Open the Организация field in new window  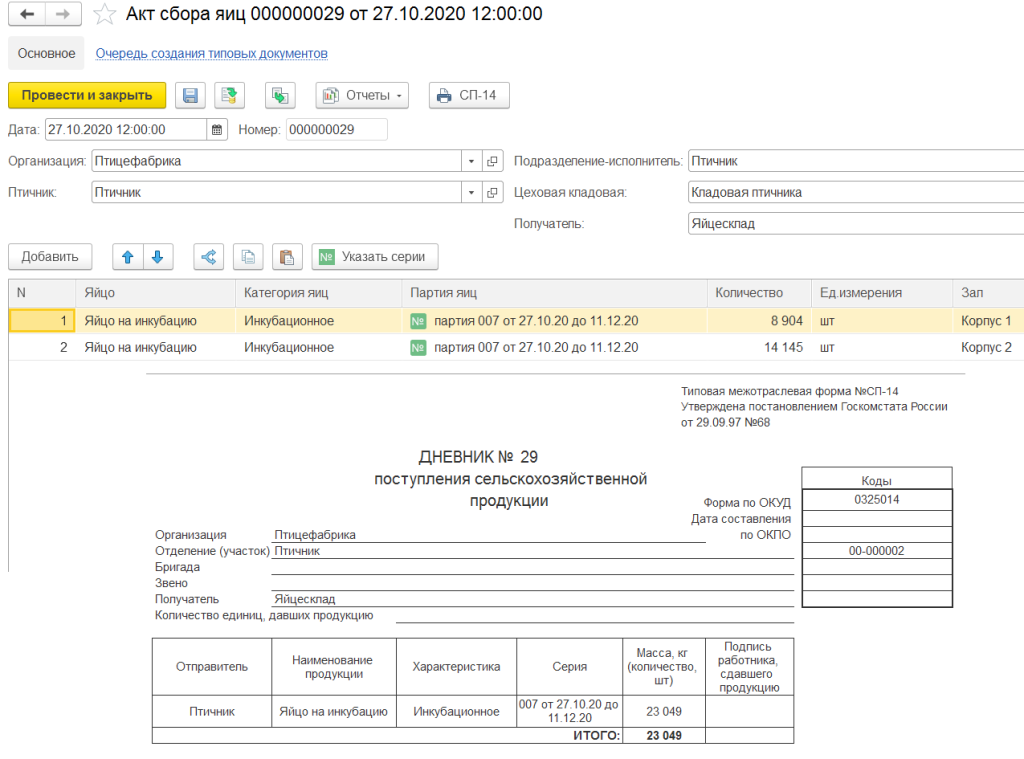tap(492, 161)
